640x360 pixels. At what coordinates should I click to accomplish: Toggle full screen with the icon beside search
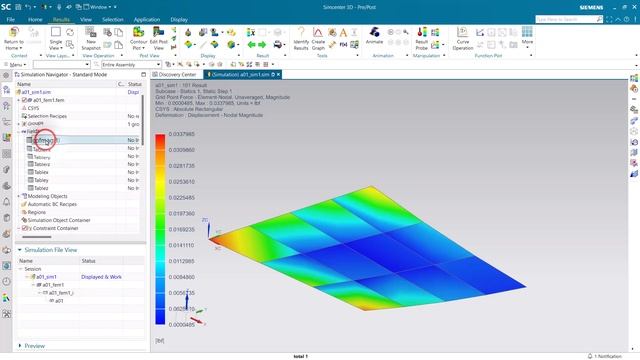609,19
